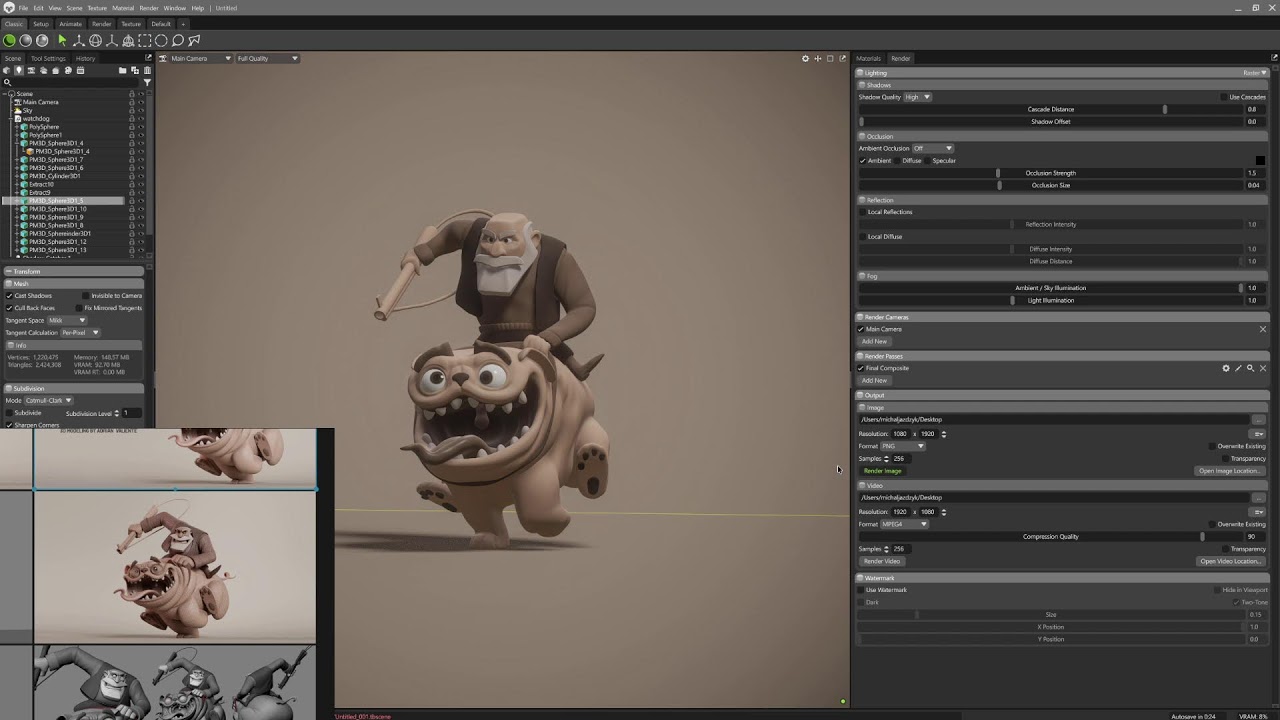Viewport: 1280px width, 720px height.
Task: Switch to Tool Settings tab
Action: (x=48, y=58)
